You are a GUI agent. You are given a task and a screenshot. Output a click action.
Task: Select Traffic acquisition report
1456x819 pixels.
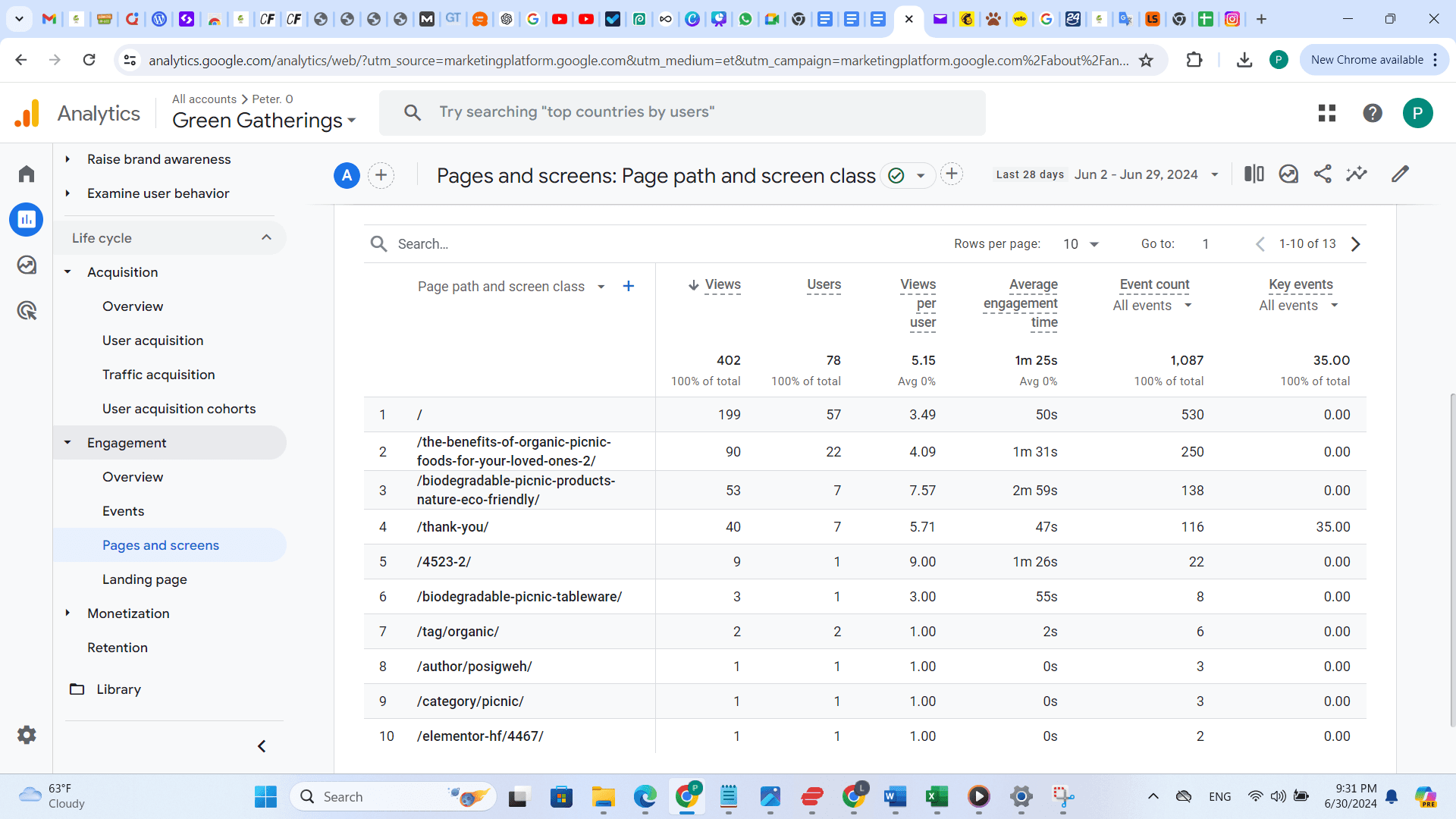click(x=158, y=375)
